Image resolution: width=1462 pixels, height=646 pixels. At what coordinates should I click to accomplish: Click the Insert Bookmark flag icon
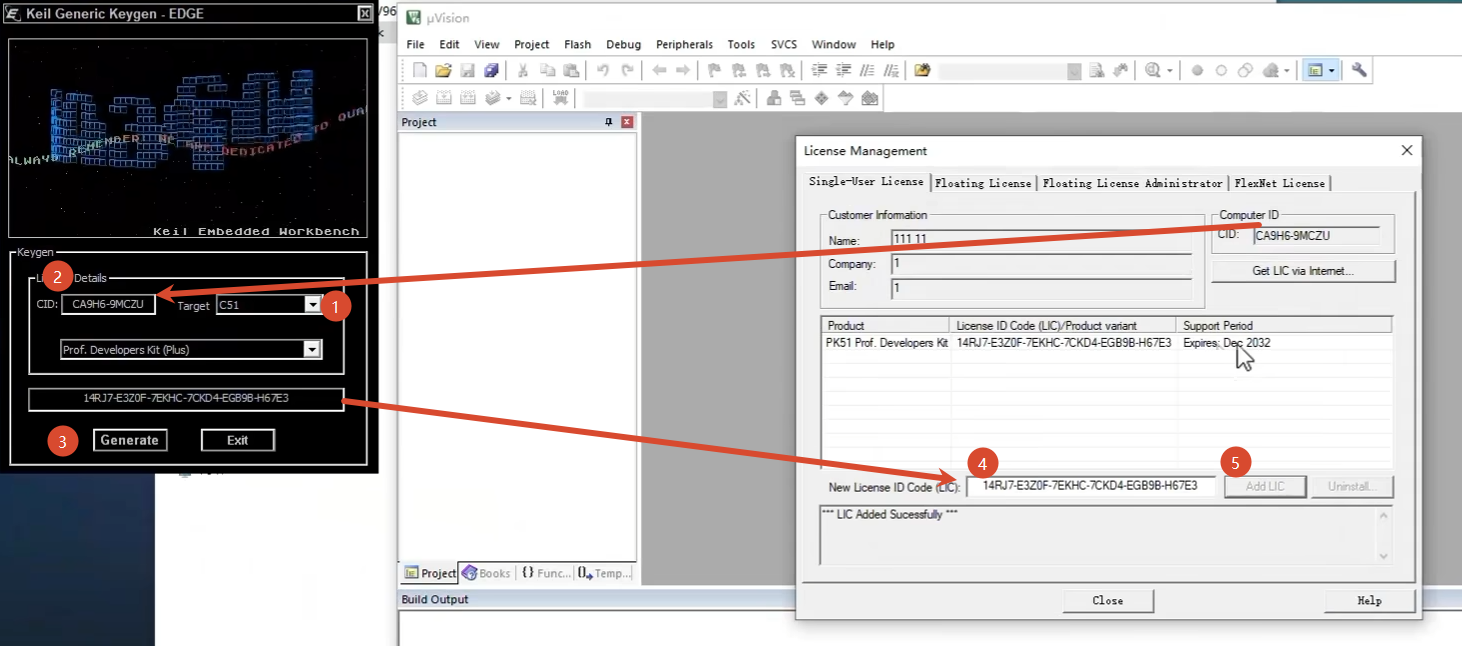pos(714,70)
